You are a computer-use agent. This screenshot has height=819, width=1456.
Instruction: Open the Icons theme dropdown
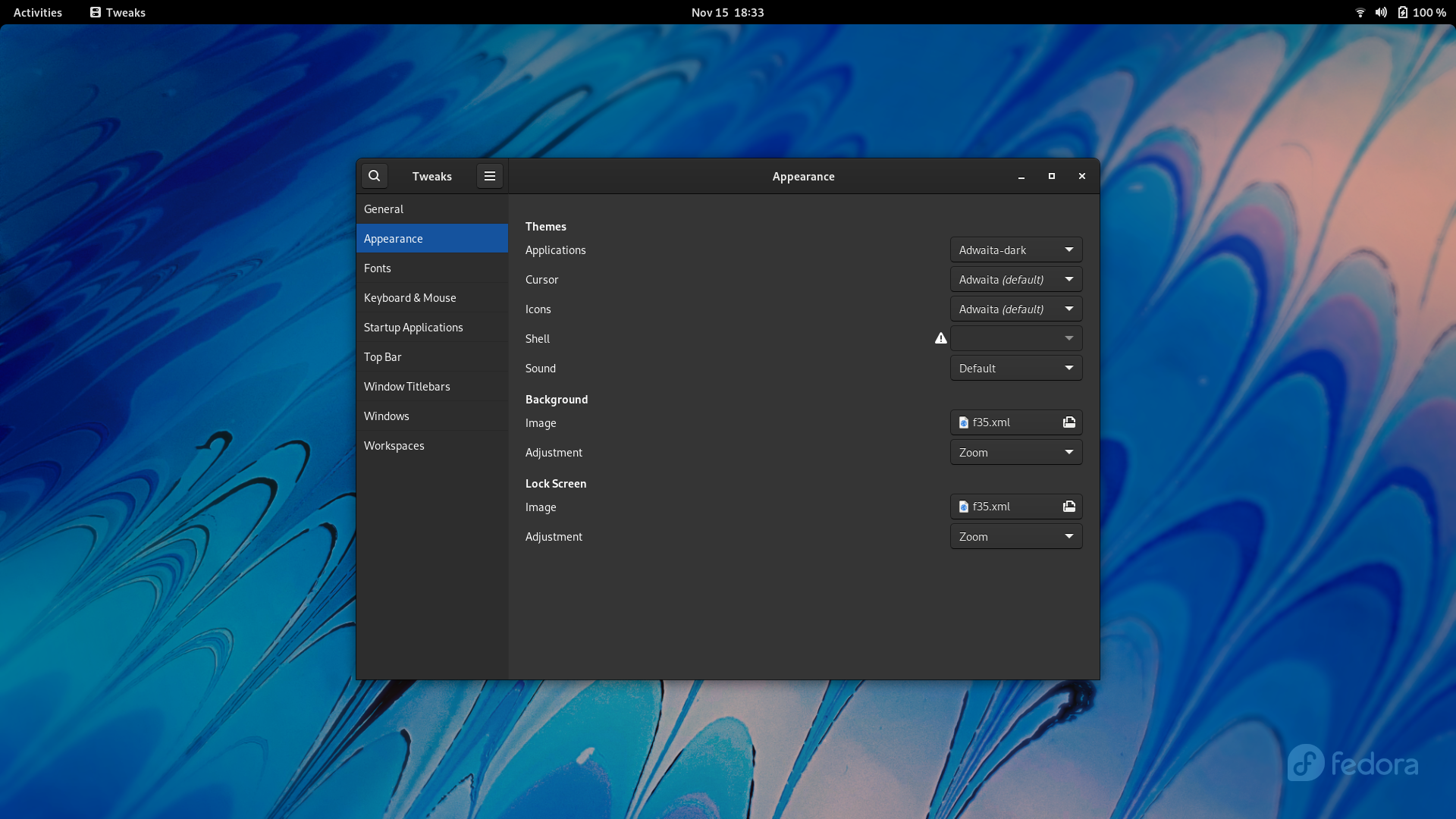(1016, 309)
